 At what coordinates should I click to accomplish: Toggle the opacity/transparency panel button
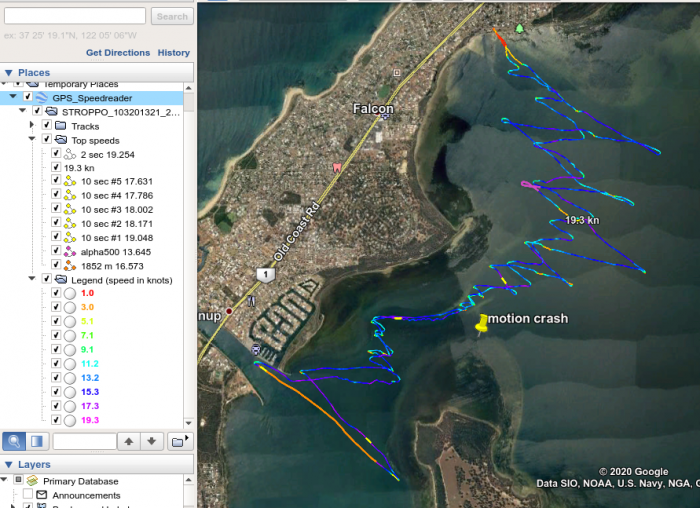37,441
